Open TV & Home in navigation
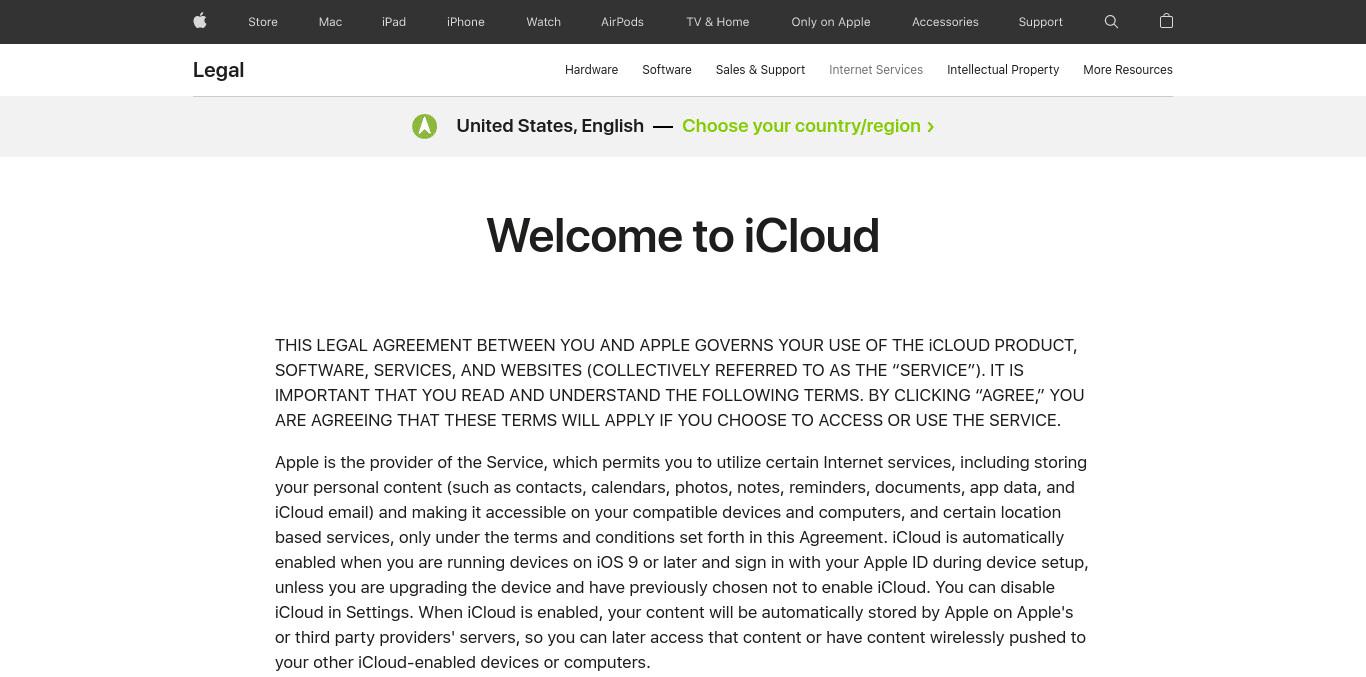 tap(718, 21)
